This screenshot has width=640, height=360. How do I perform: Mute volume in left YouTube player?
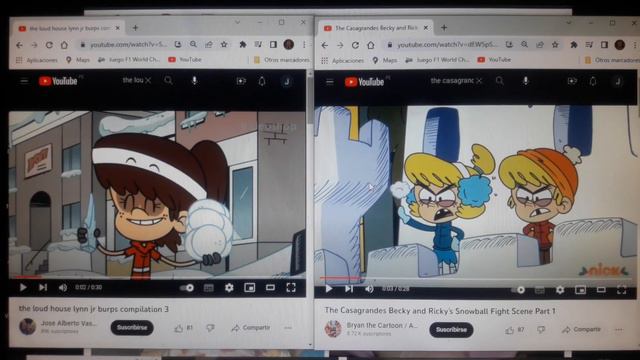[x=62, y=287]
